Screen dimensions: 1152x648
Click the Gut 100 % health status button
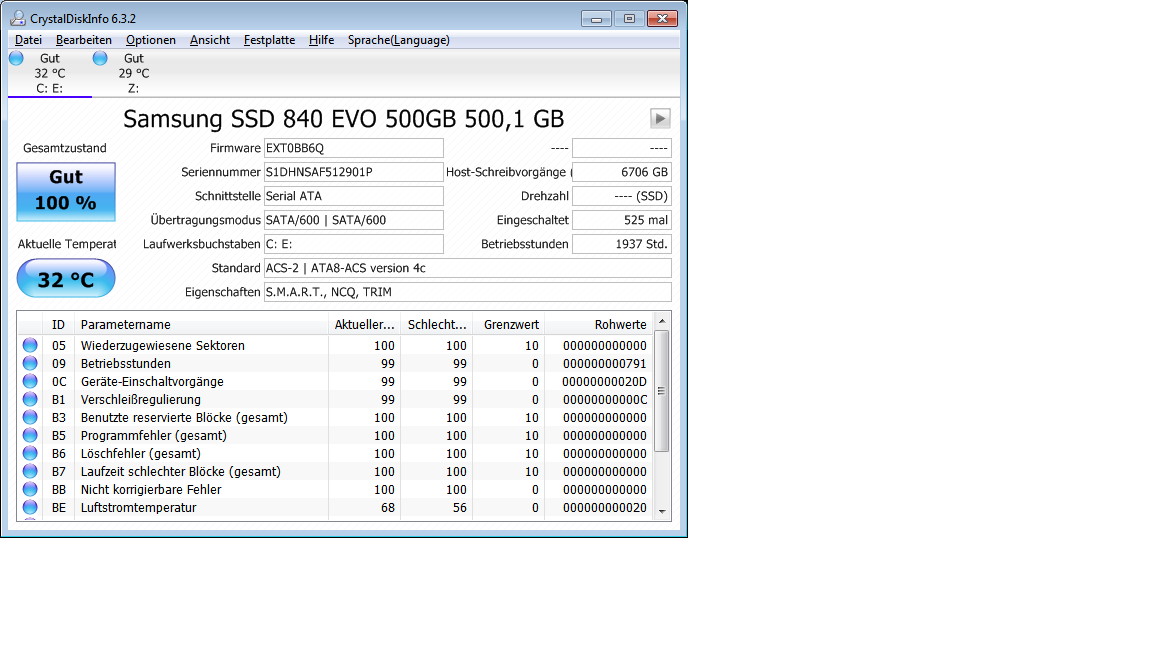pos(66,192)
